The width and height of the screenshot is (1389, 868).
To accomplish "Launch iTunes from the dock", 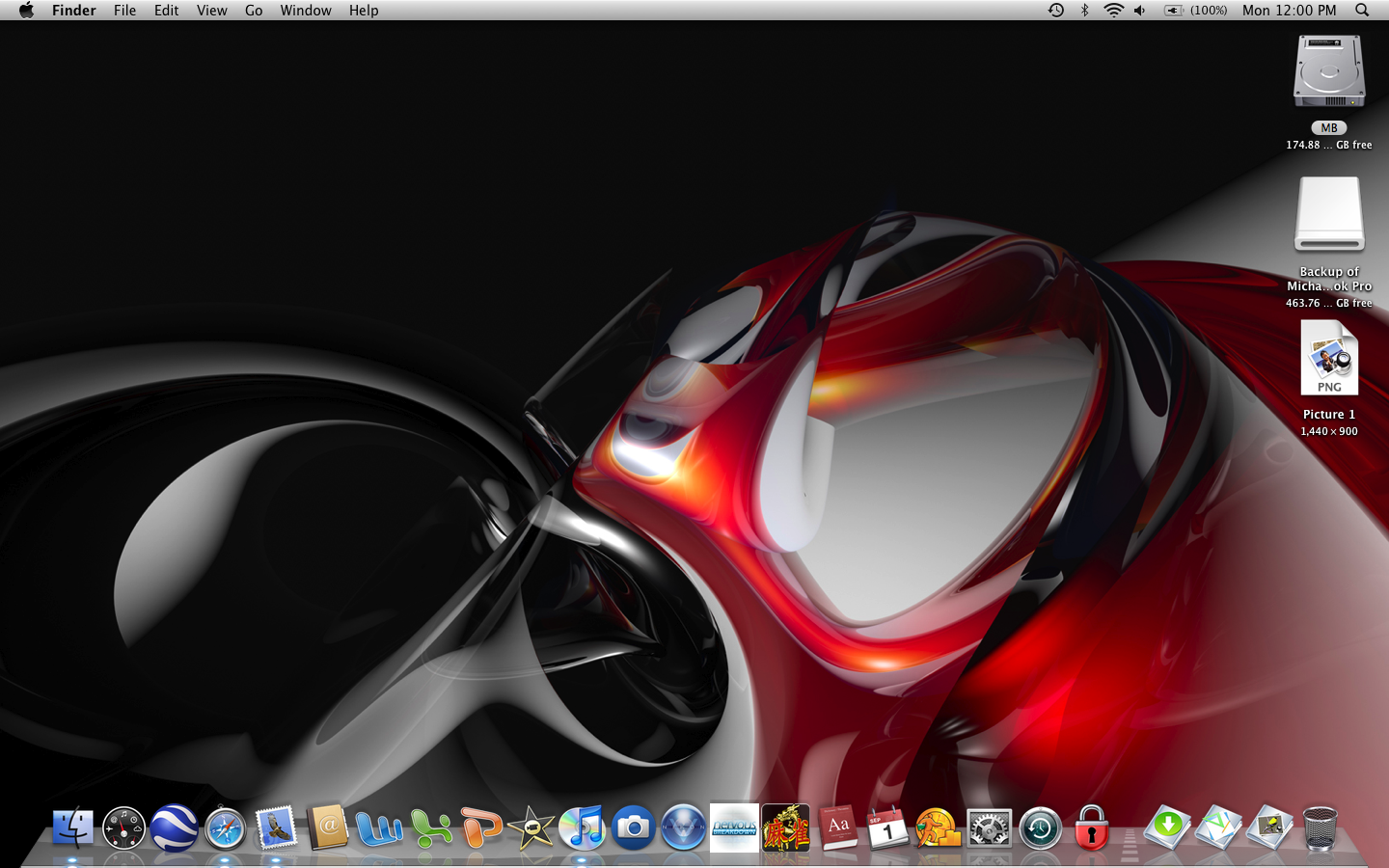I will tap(582, 828).
